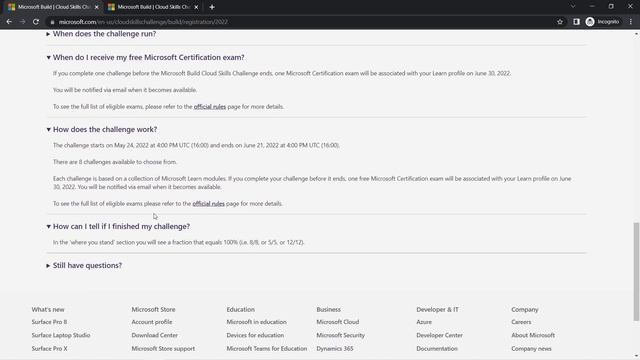The image size is (640, 360).
Task: Click 'Company' footer heading
Action: point(525,309)
